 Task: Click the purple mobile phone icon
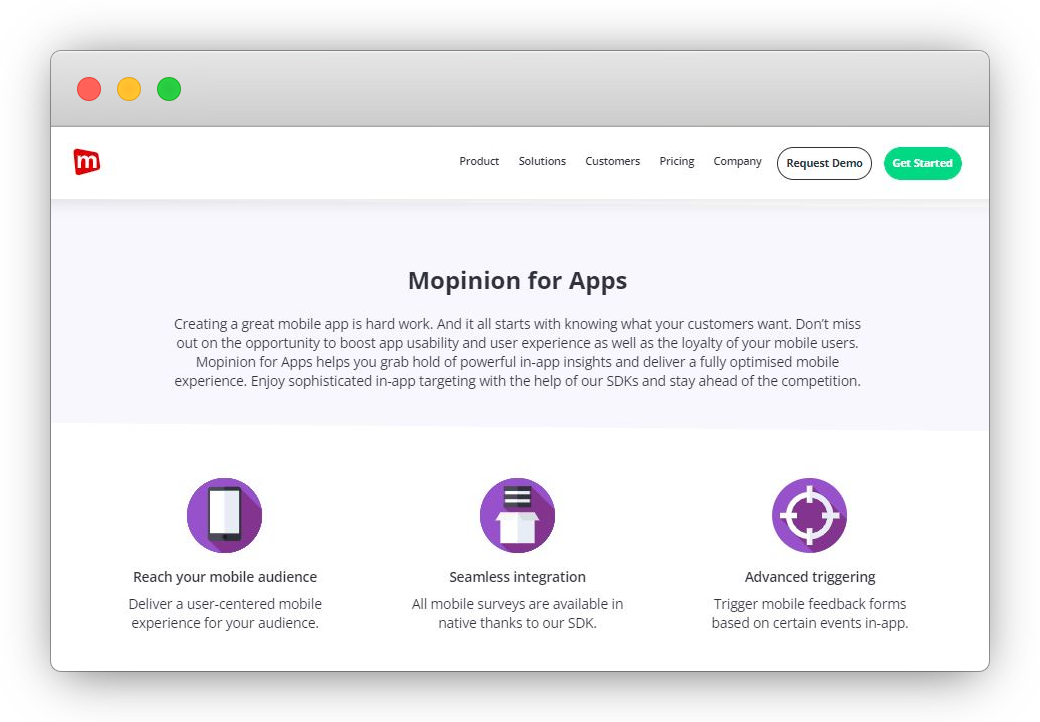225,515
